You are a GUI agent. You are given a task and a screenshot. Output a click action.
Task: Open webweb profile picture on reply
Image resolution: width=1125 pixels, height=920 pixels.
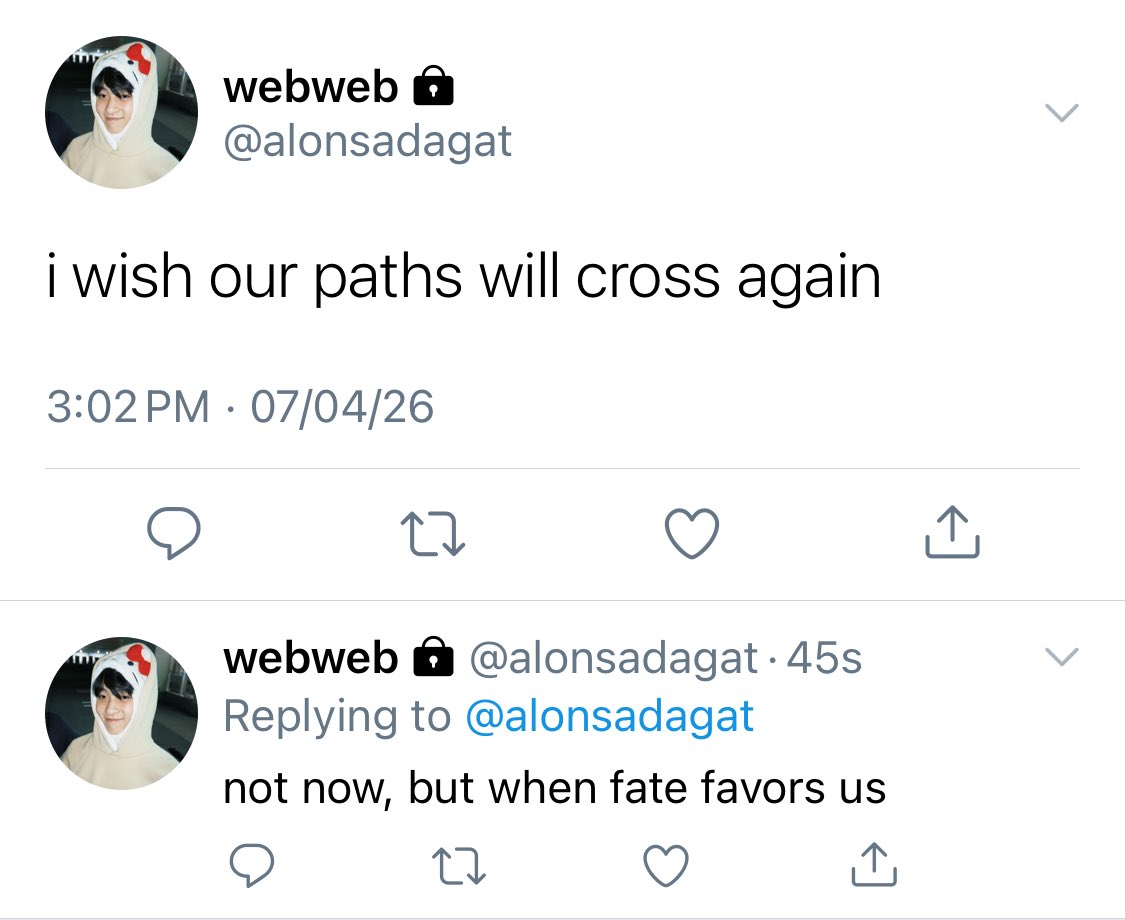(x=121, y=713)
